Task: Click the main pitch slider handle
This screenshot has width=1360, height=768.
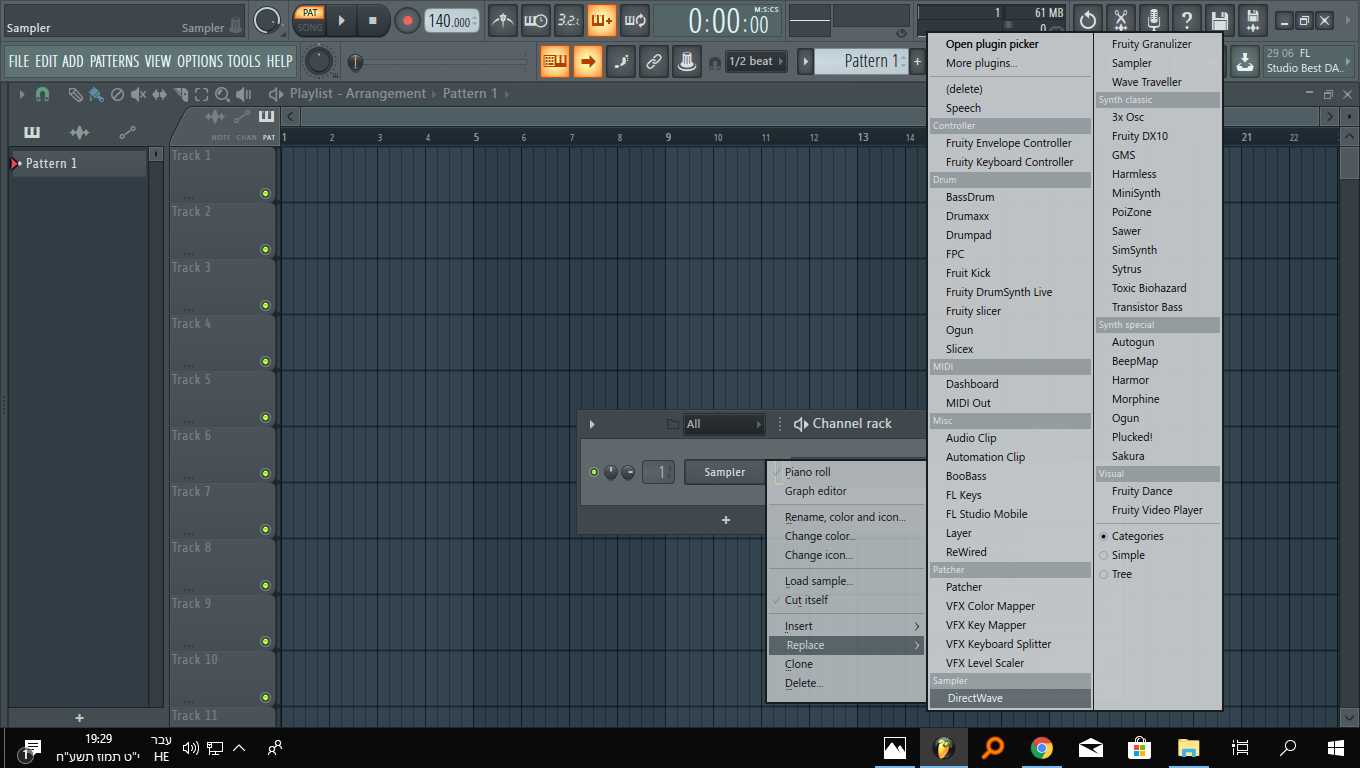Action: (x=356, y=62)
